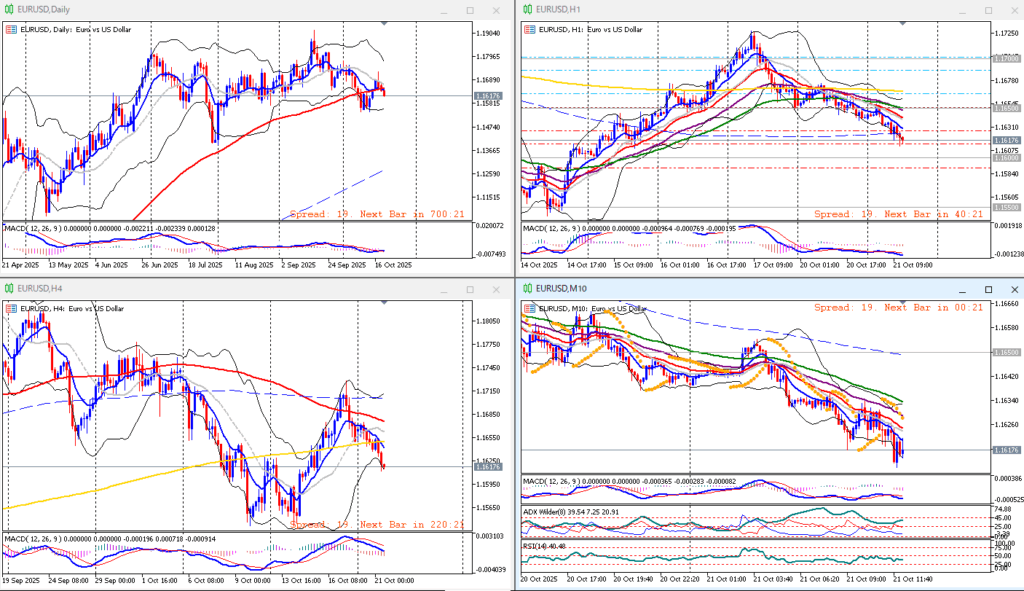Viewport: 1024px width, 591px height.
Task: Toggle one-click trading panel on H4 chart
Action: click(x=11, y=308)
